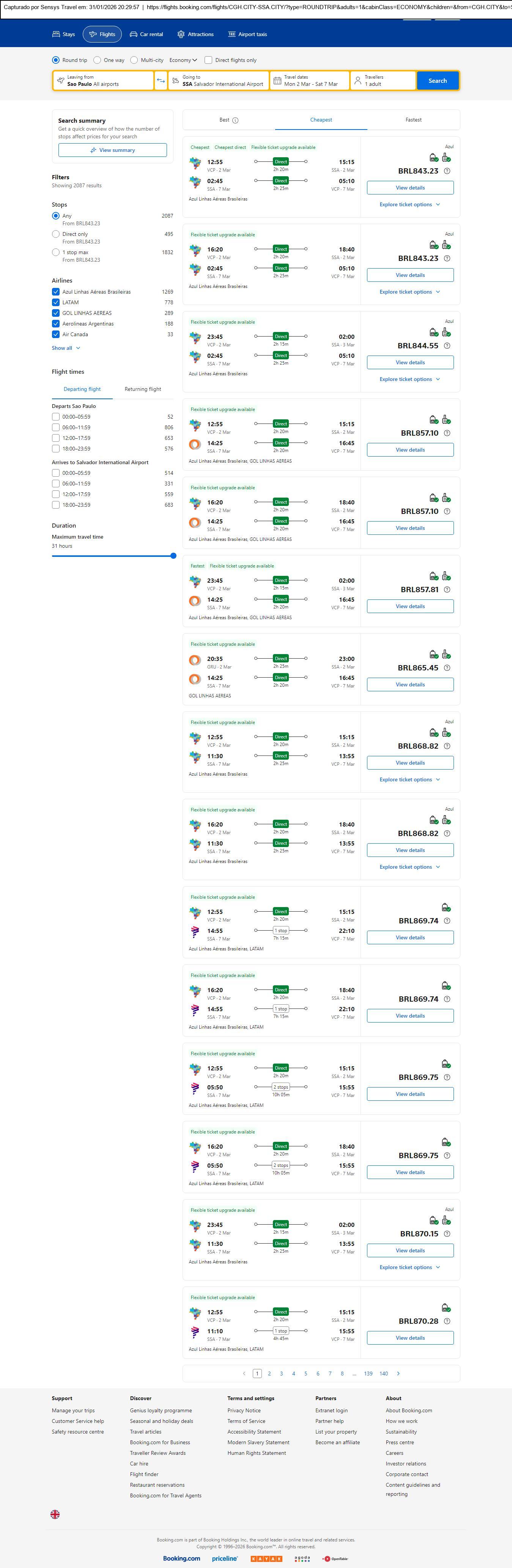Viewport: 512px width, 1568px height.
Task: Click the Attractions icon in top navigation
Action: click(181, 35)
